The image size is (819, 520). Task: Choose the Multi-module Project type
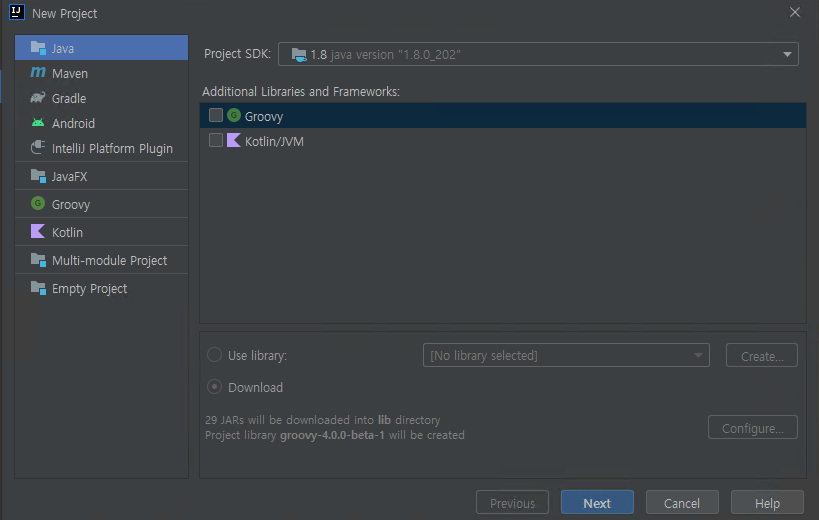click(x=101, y=260)
